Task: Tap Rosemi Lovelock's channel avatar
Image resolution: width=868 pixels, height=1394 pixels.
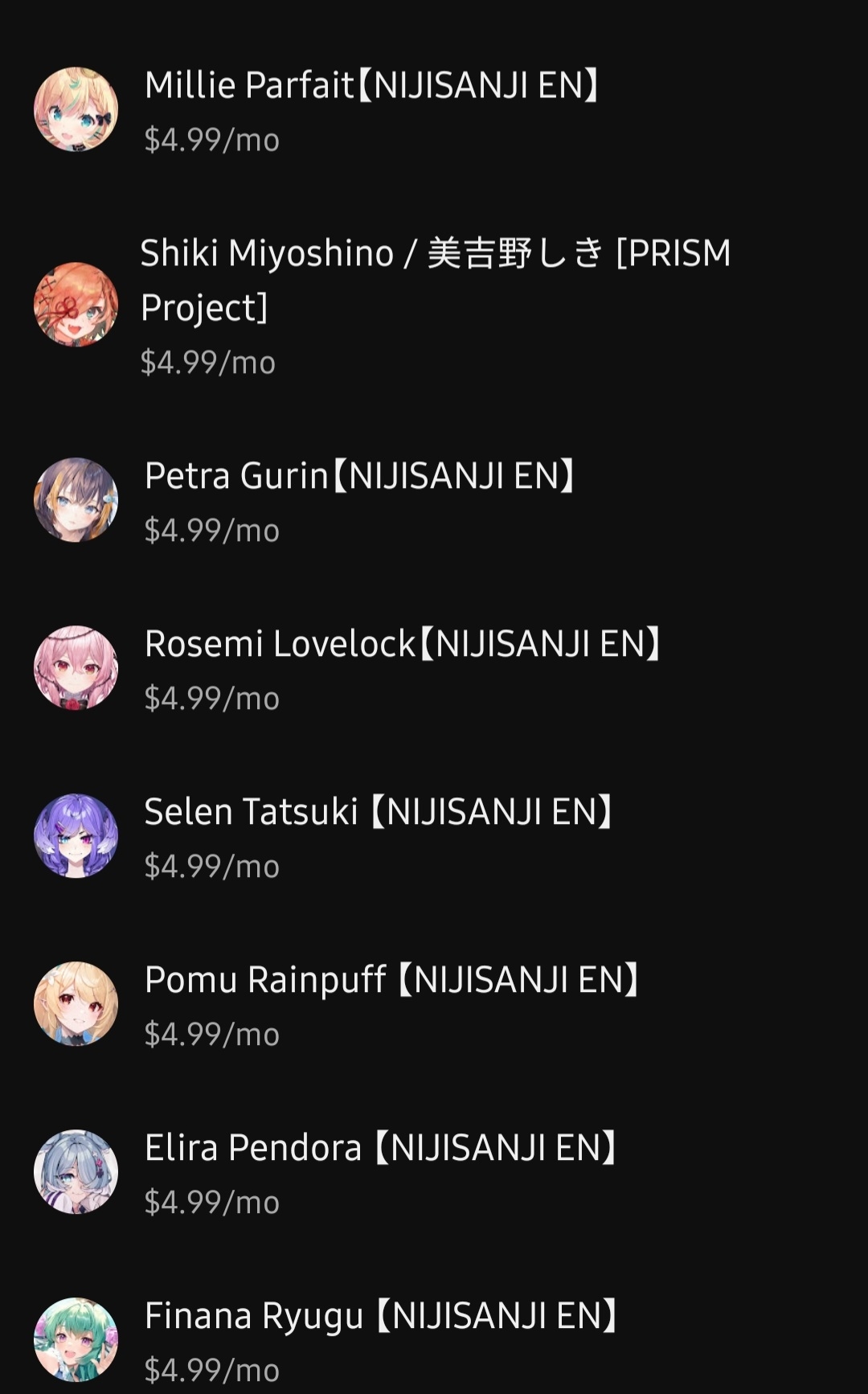Action: click(x=76, y=668)
